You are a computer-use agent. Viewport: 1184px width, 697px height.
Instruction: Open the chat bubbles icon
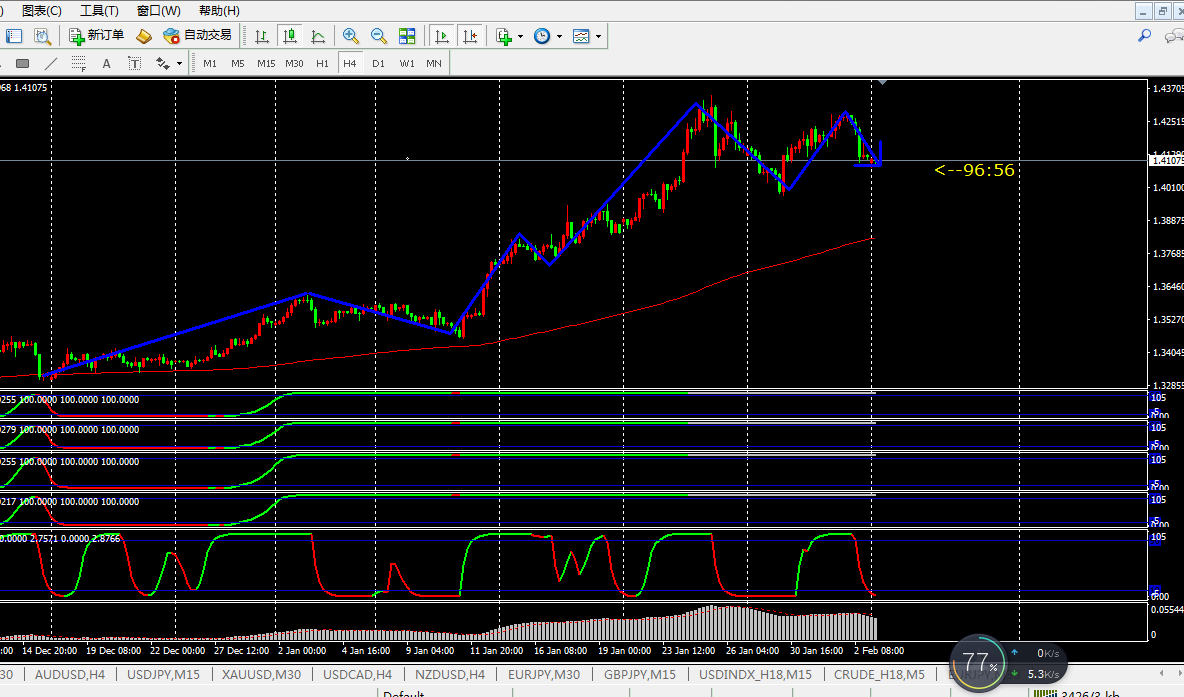click(1174, 35)
